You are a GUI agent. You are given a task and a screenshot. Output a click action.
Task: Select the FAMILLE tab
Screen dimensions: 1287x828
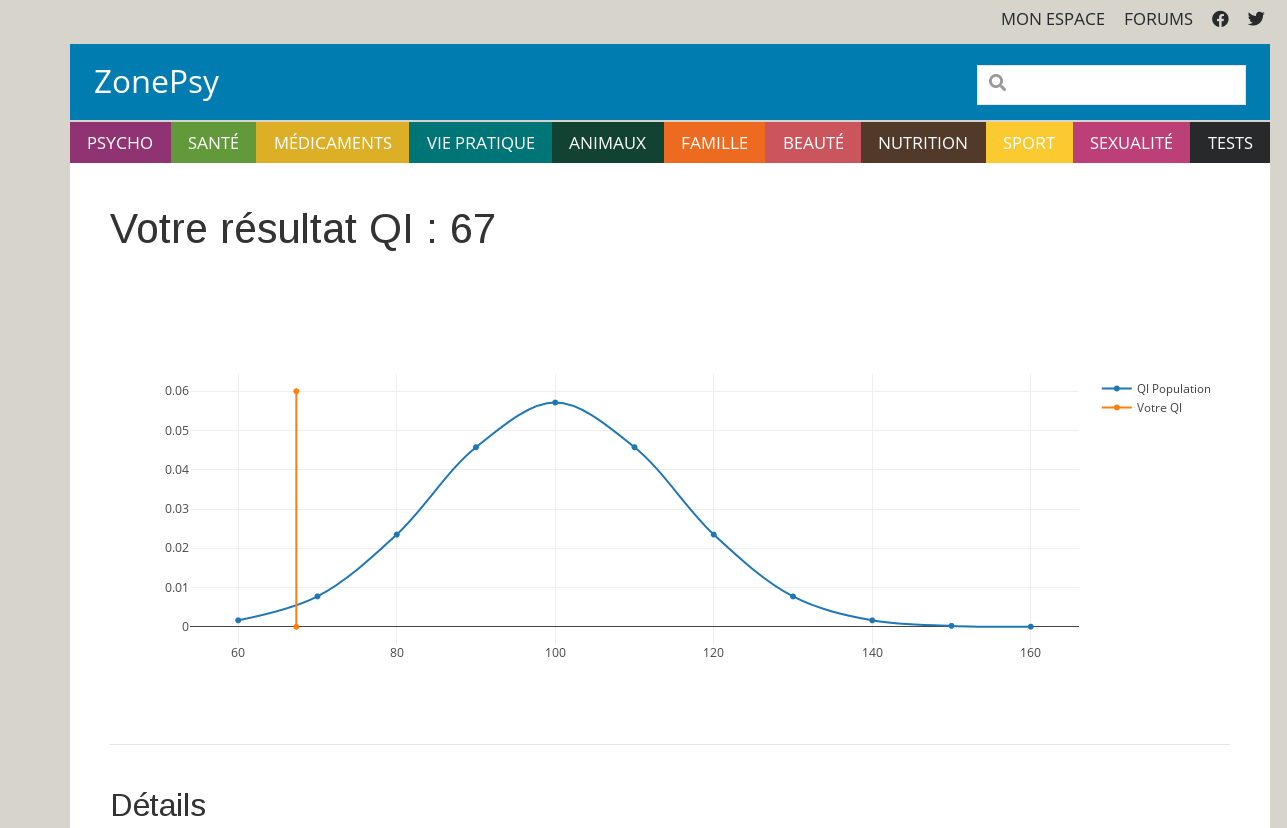pos(714,143)
